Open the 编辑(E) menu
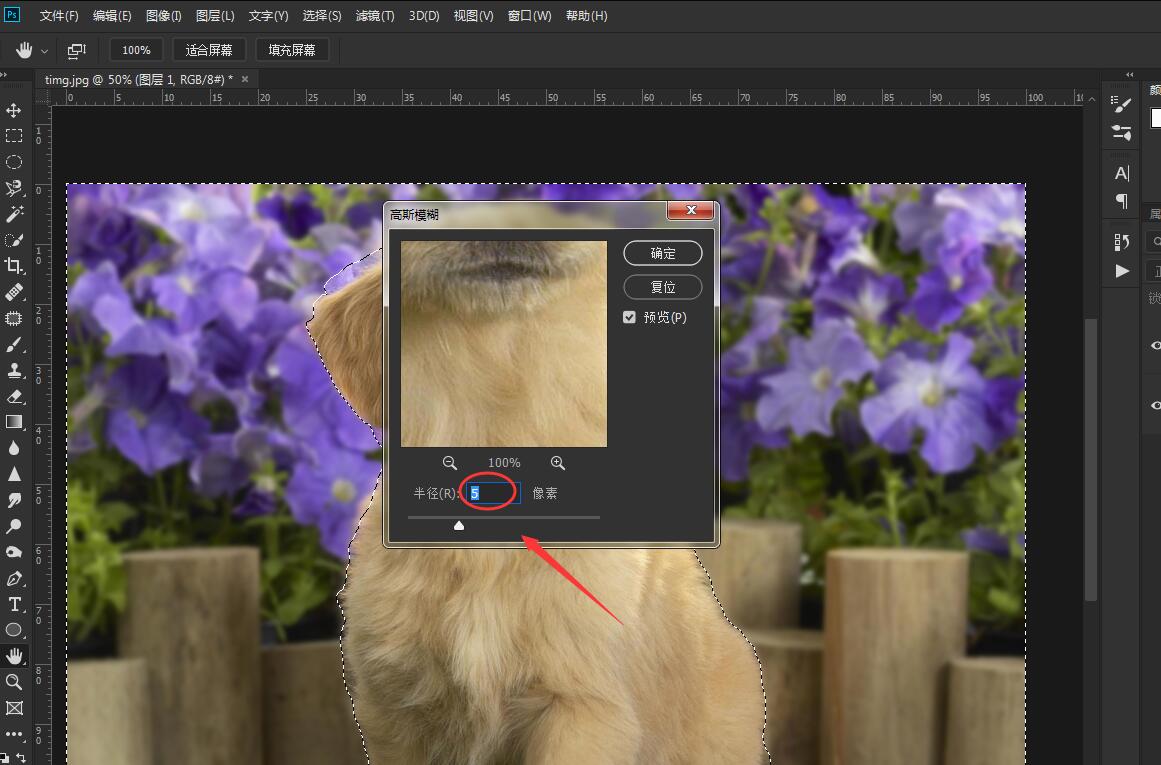1161x765 pixels. pyautogui.click(x=112, y=16)
